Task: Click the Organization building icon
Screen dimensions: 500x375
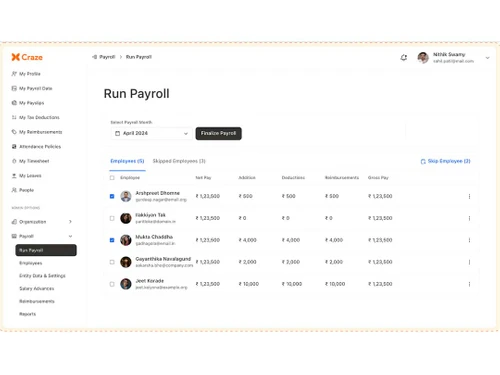Action: pos(14,222)
